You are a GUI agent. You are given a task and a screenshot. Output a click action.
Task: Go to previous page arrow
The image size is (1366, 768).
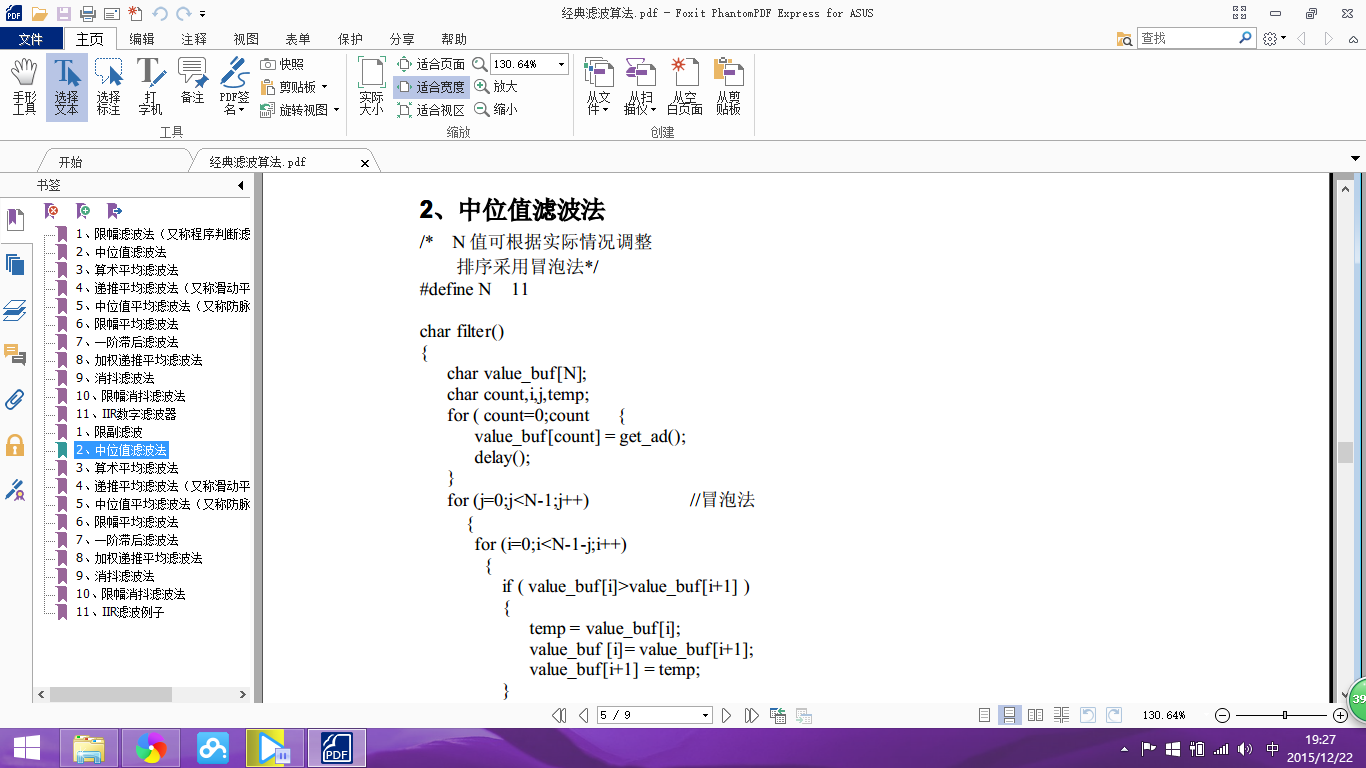click(x=584, y=715)
